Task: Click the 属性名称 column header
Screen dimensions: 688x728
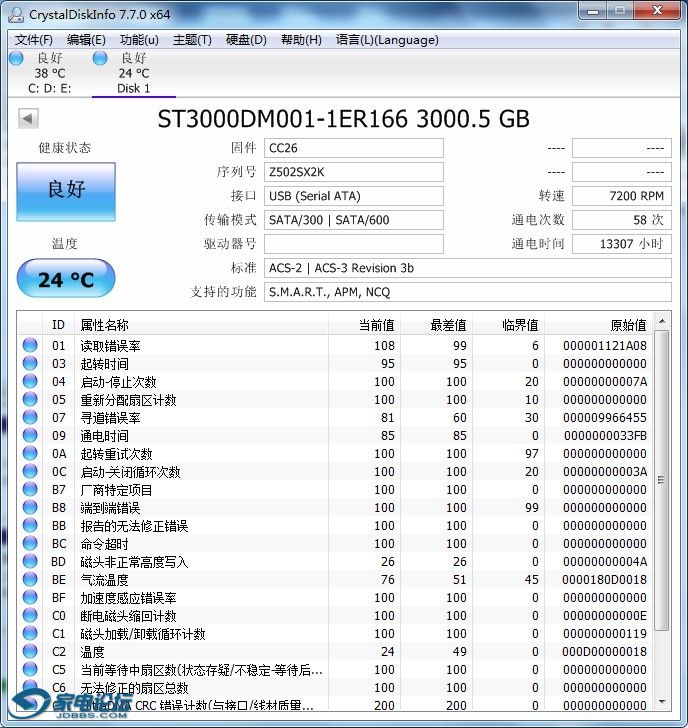Action: [201, 325]
